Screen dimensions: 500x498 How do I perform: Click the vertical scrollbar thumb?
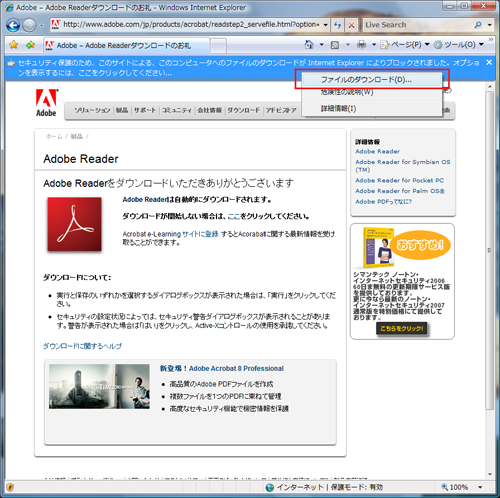pyautogui.click(x=489, y=250)
